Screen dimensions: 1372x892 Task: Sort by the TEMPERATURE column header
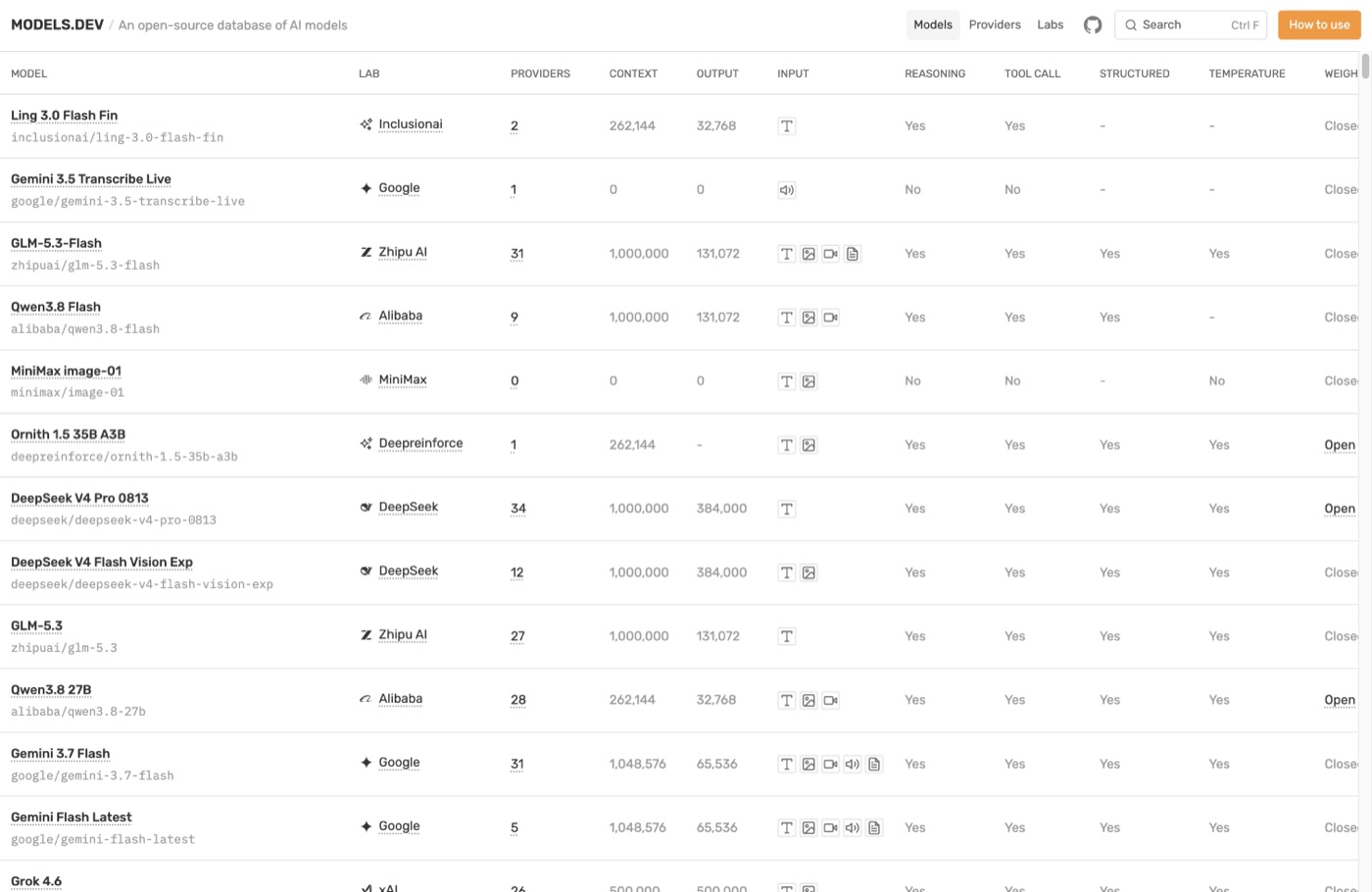coord(1247,74)
